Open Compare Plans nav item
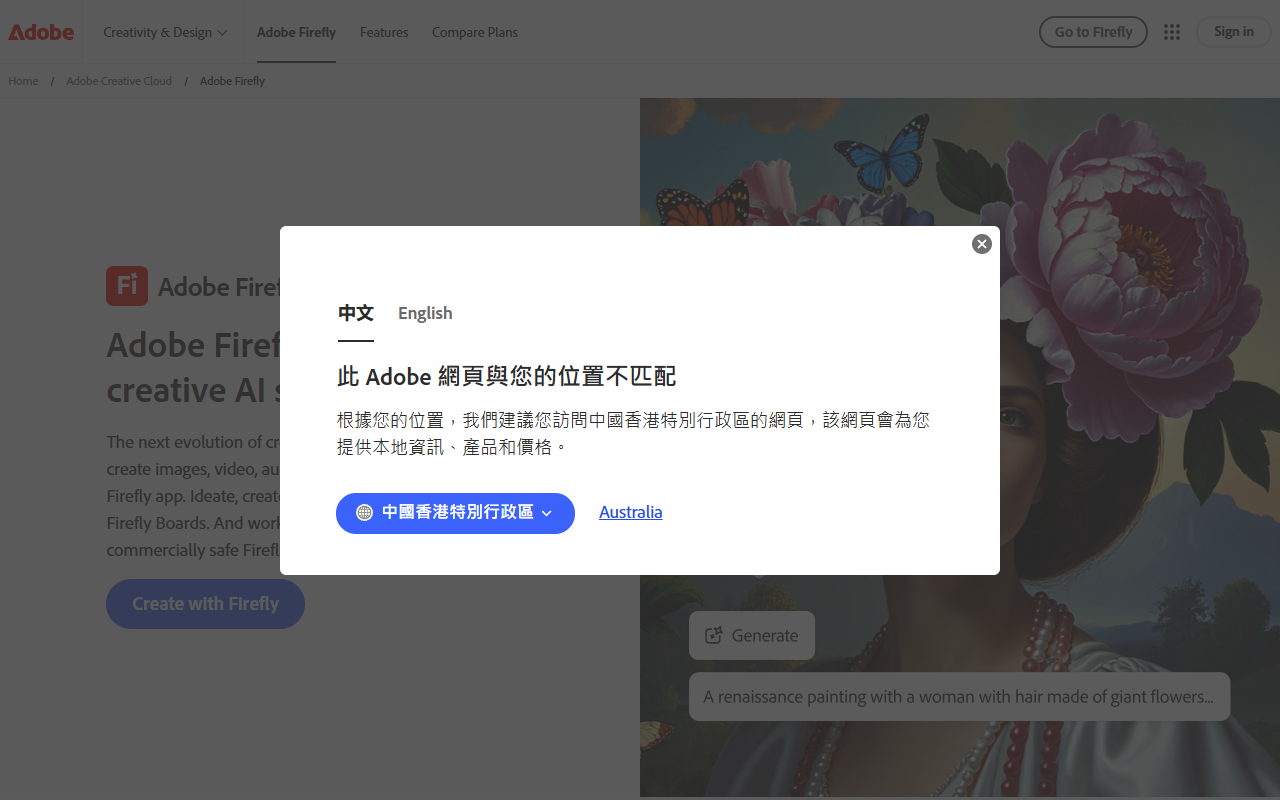The image size is (1280, 800). coord(475,32)
